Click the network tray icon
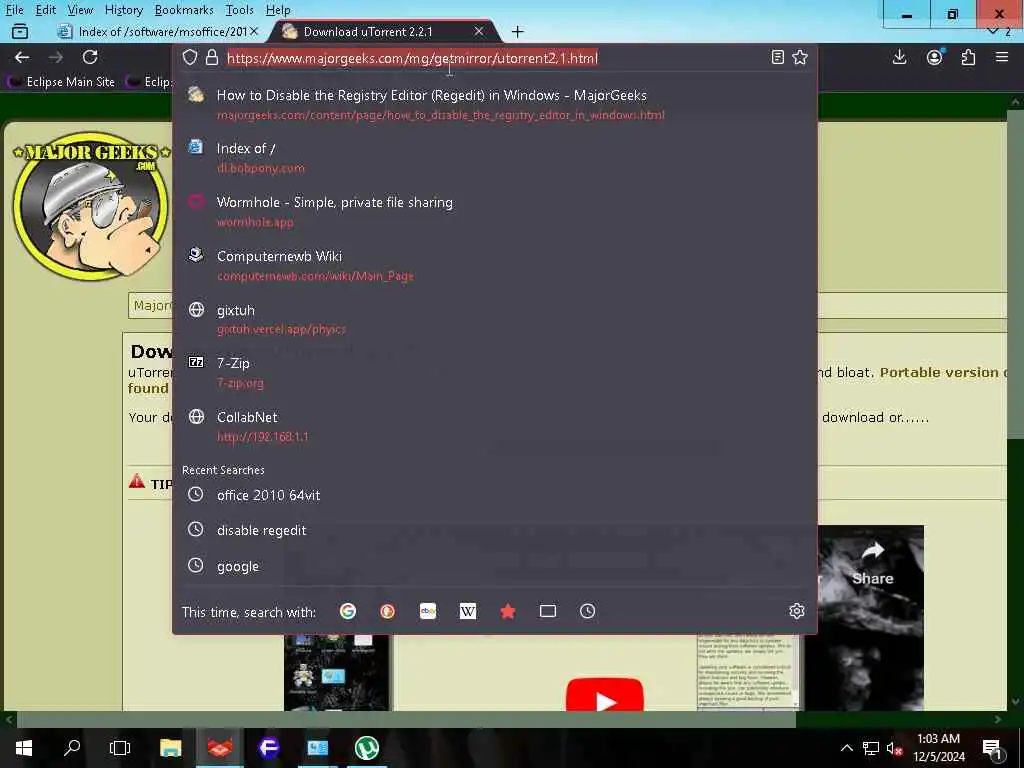Screen dimensions: 1024x768 pyautogui.click(x=871, y=748)
